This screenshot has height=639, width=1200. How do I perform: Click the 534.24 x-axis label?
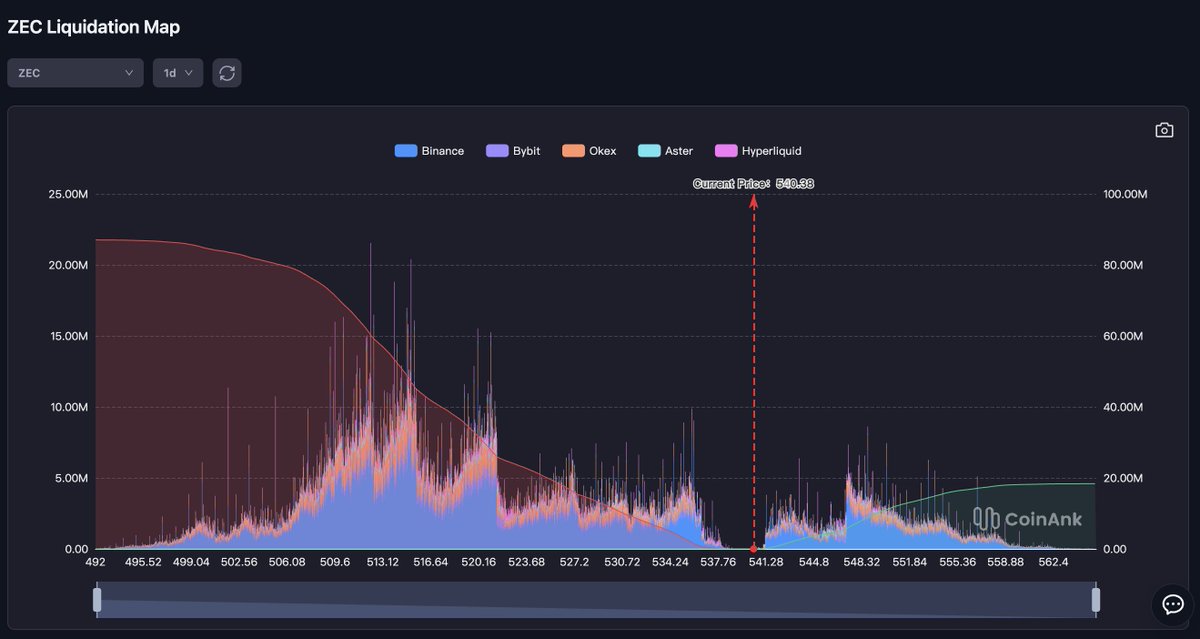pos(670,562)
